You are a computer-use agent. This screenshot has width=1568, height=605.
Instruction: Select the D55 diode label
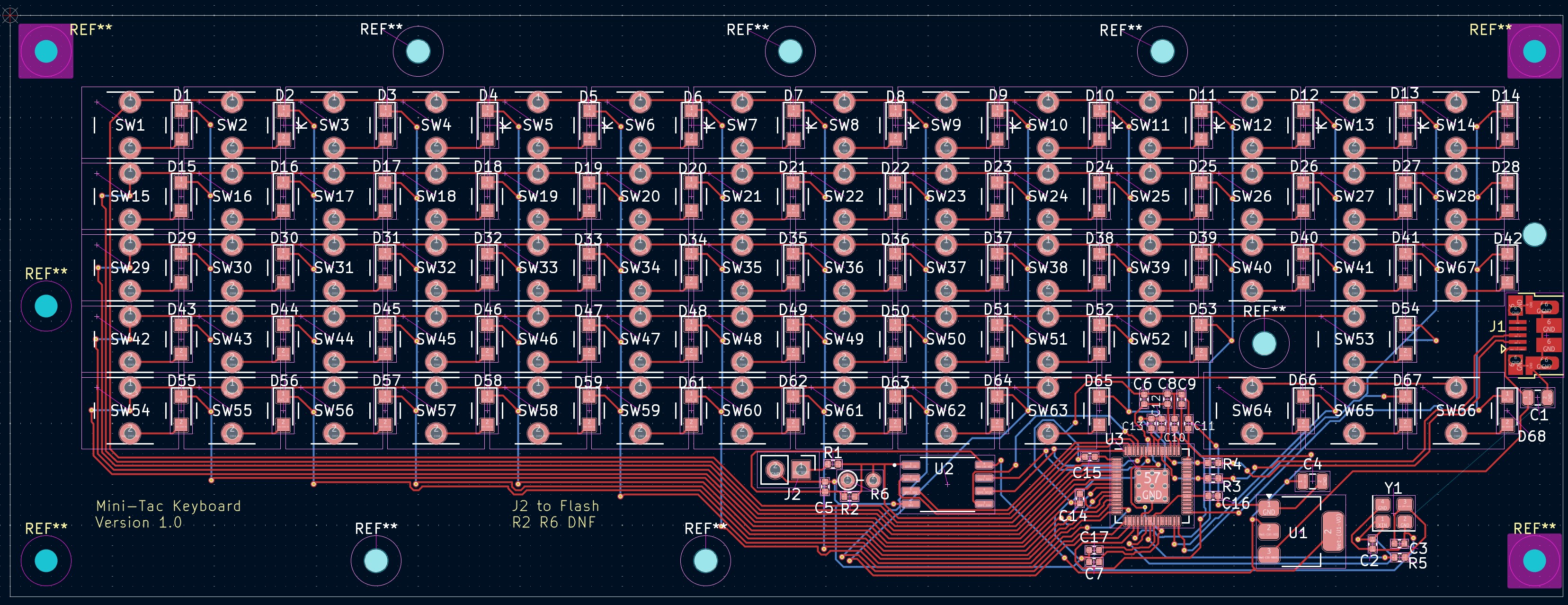coord(182,381)
